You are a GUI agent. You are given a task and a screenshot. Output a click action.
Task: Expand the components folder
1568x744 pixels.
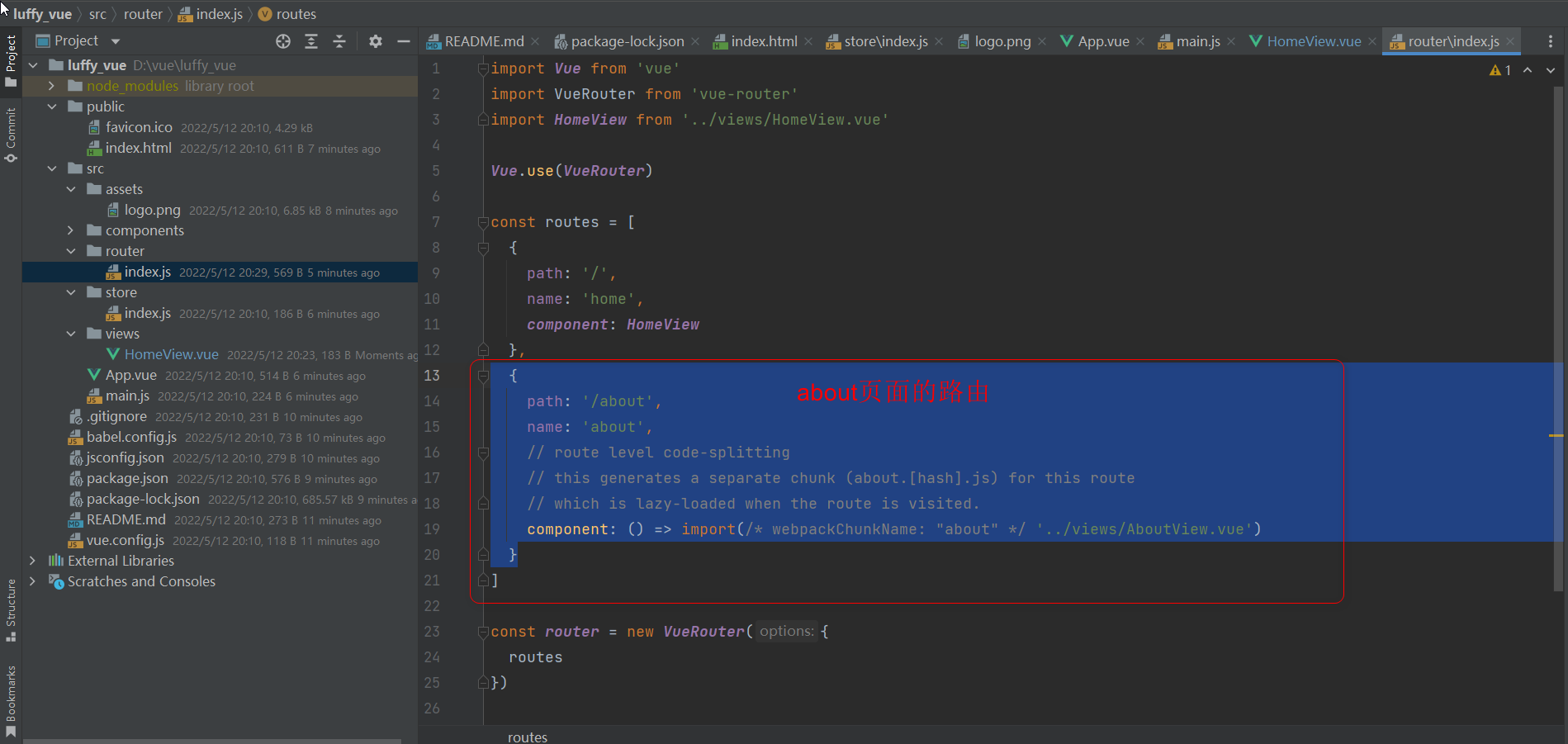71,230
